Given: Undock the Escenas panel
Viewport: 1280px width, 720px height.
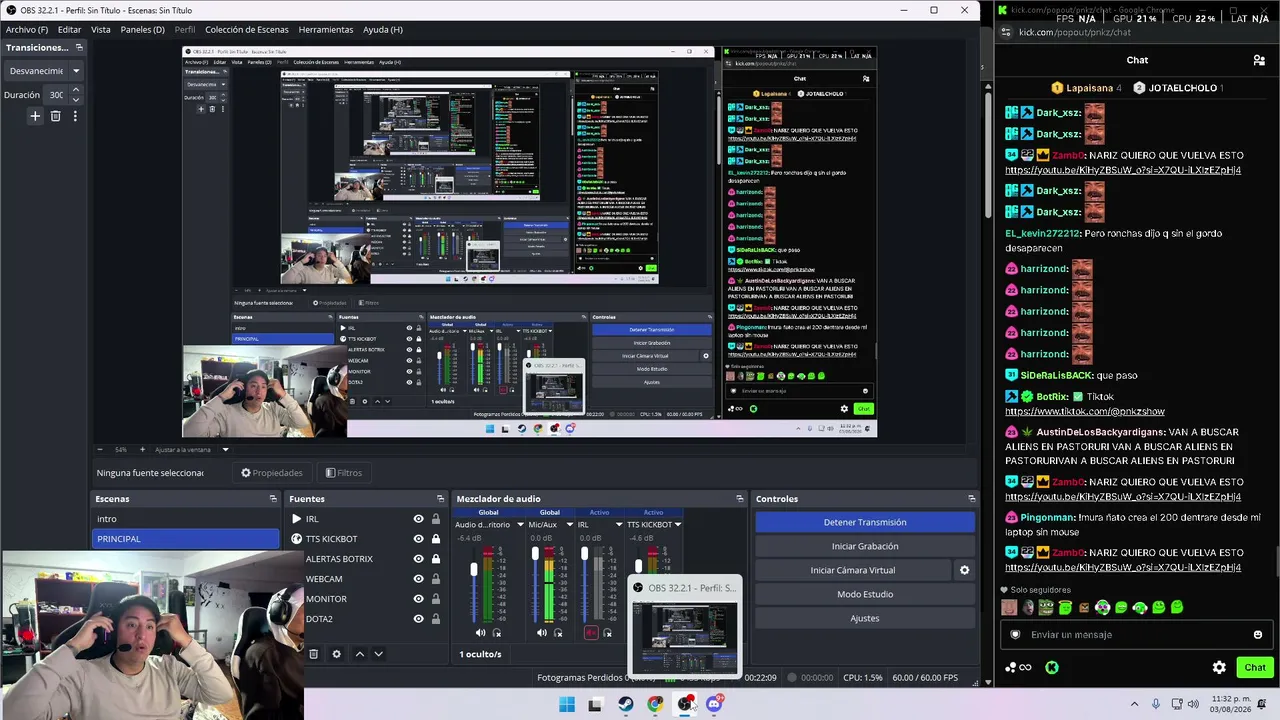Looking at the screenshot, I should coord(273,499).
